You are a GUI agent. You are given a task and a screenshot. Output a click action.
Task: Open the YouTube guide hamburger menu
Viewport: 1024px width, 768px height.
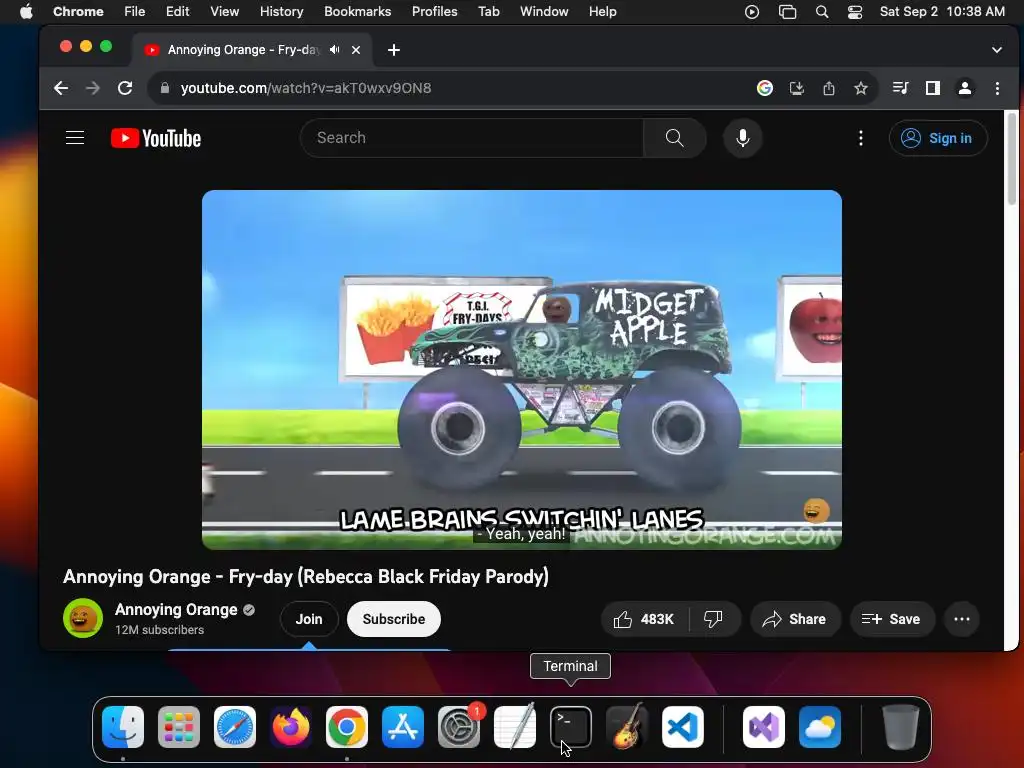[75, 138]
